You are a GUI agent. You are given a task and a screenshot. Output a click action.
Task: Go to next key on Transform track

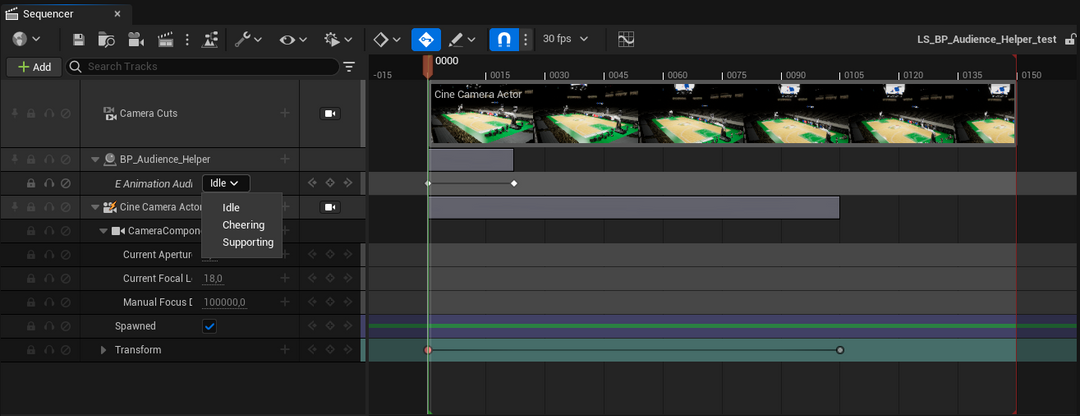pos(347,350)
